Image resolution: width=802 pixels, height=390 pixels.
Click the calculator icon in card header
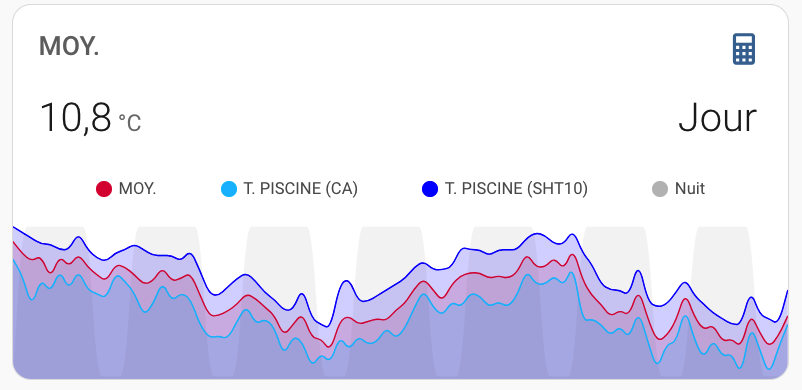point(744,49)
